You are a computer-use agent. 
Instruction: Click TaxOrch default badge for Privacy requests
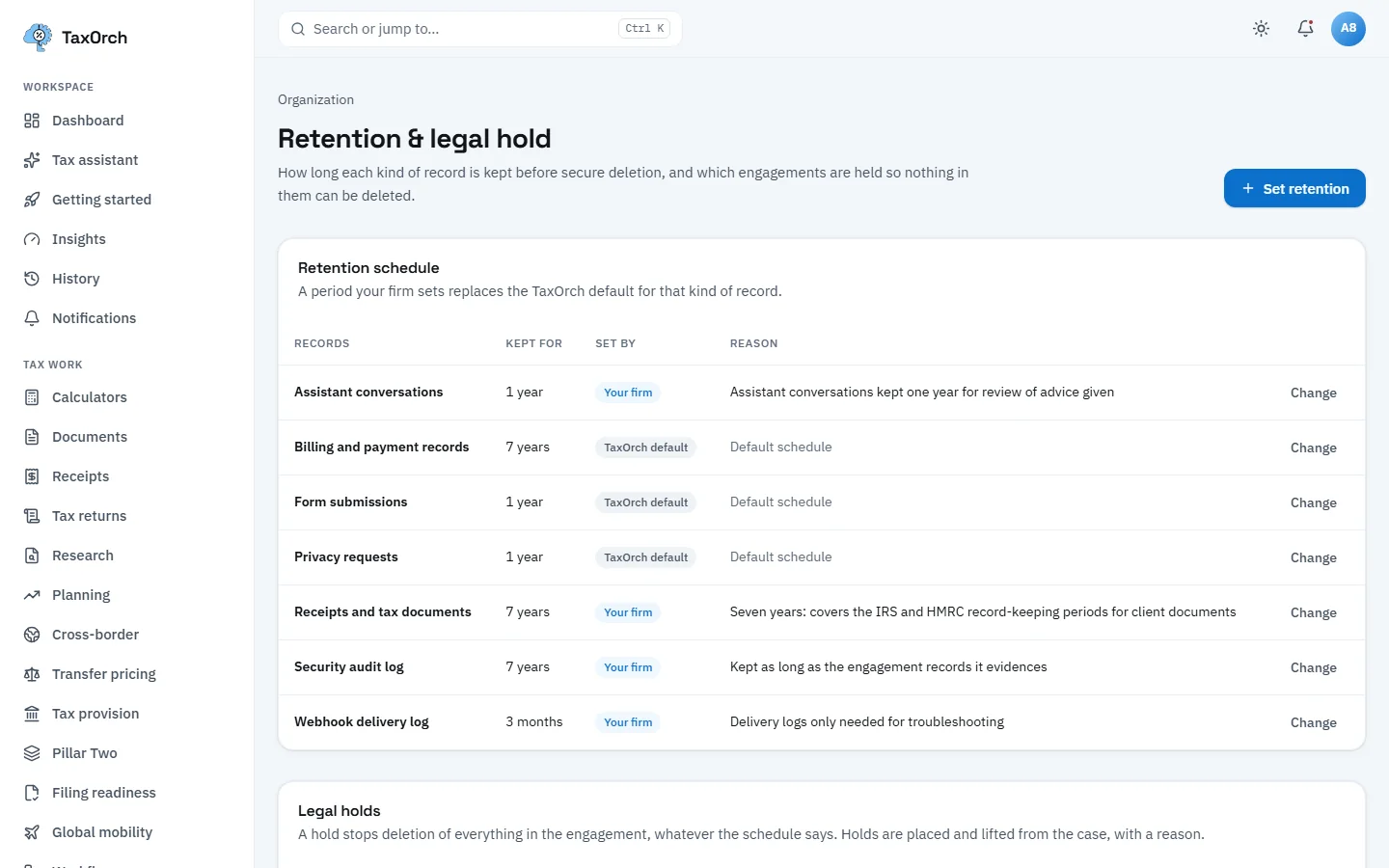click(646, 557)
